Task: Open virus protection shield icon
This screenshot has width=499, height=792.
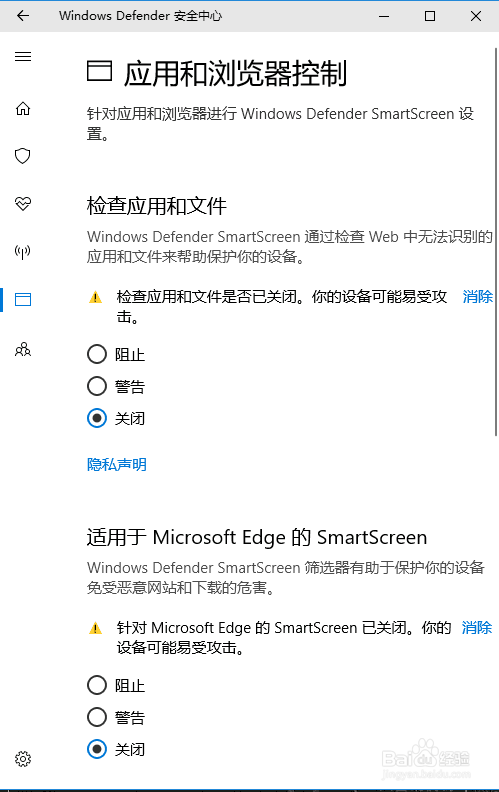Action: 23,156
